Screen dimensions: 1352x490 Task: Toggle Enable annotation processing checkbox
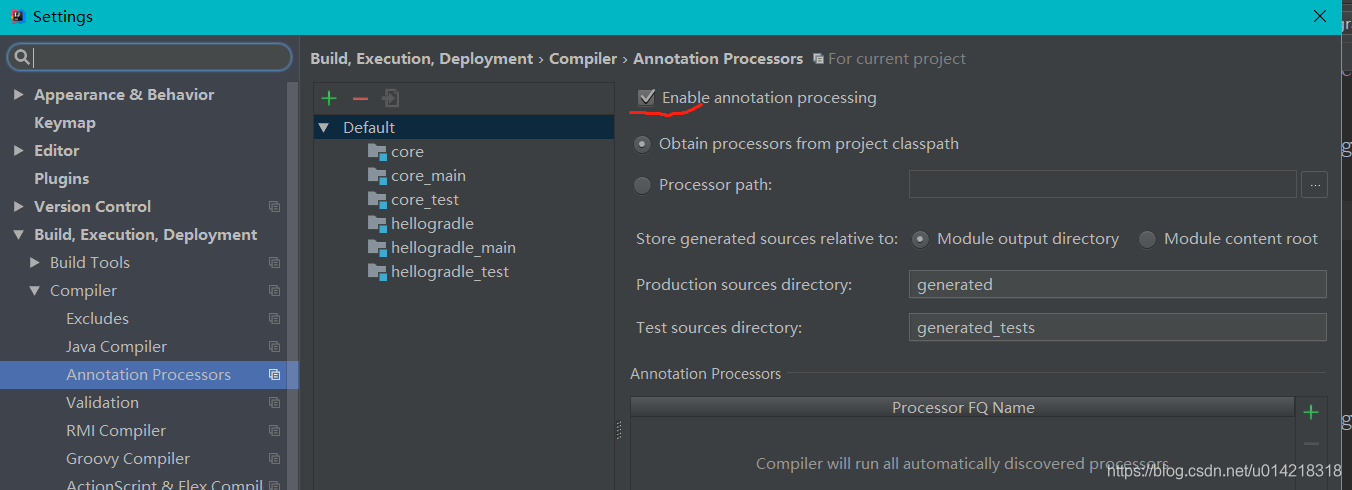click(x=647, y=97)
